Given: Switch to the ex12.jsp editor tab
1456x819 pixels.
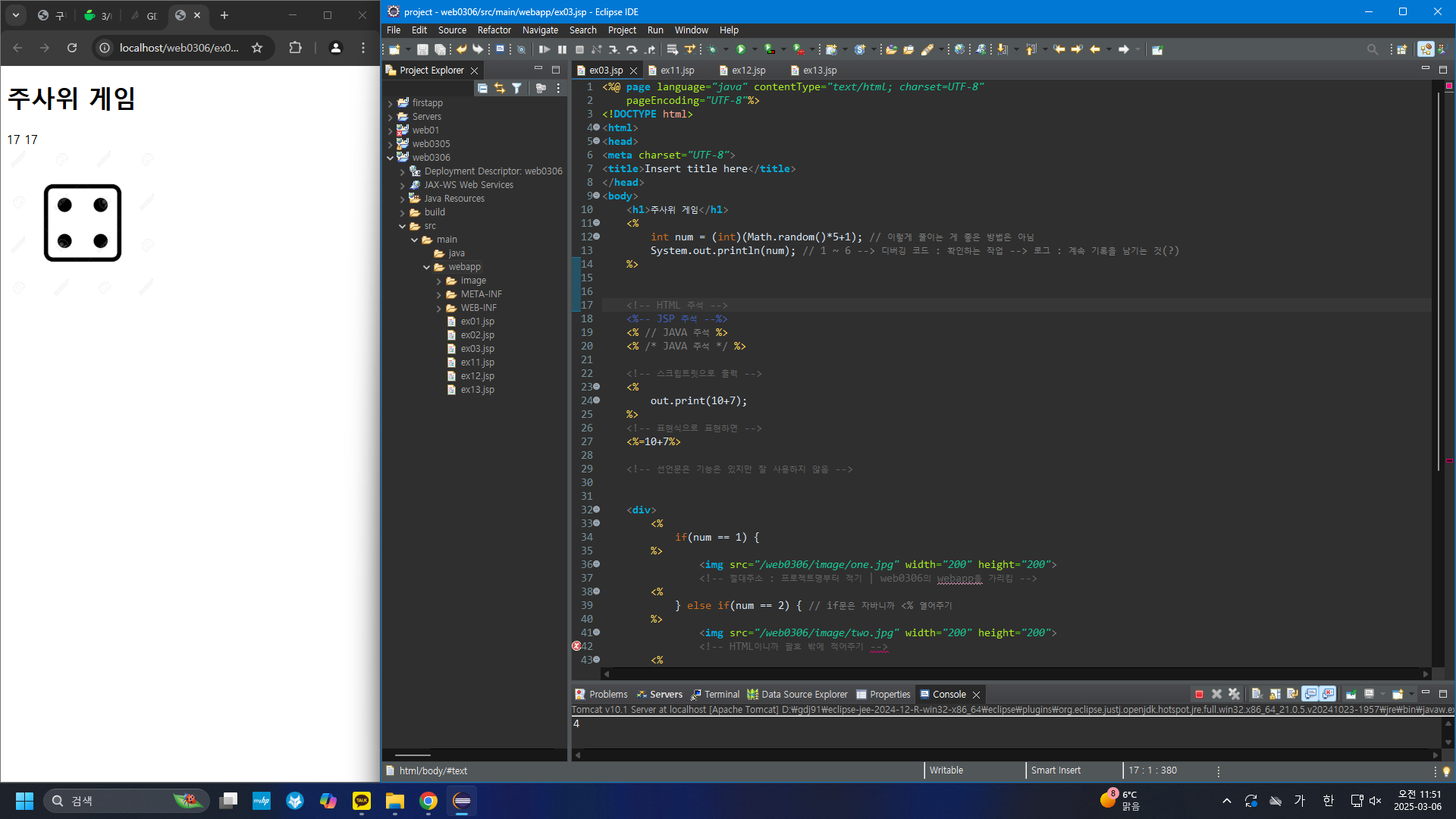Looking at the screenshot, I should pos(748,71).
